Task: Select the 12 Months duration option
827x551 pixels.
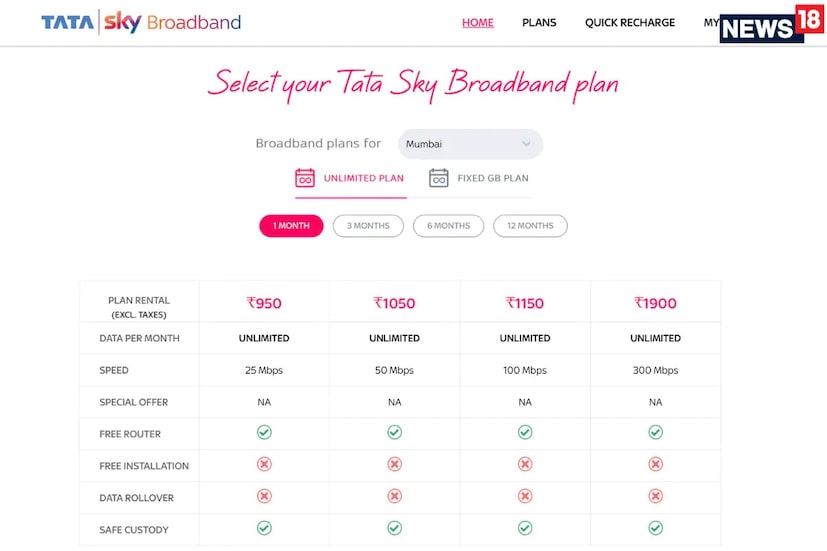Action: [530, 226]
